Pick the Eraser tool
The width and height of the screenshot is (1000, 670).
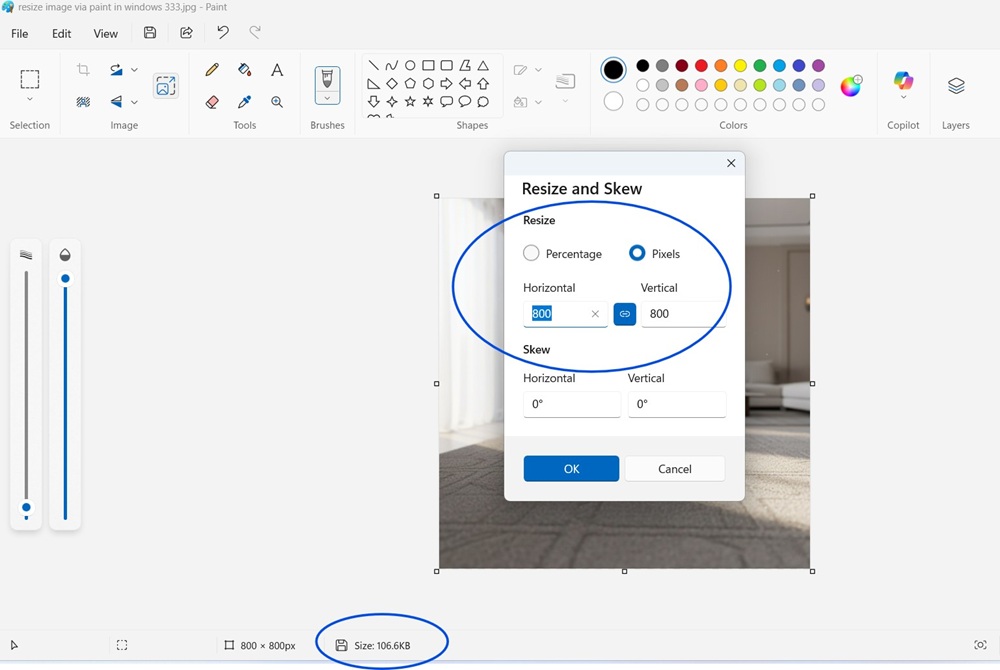tap(212, 102)
